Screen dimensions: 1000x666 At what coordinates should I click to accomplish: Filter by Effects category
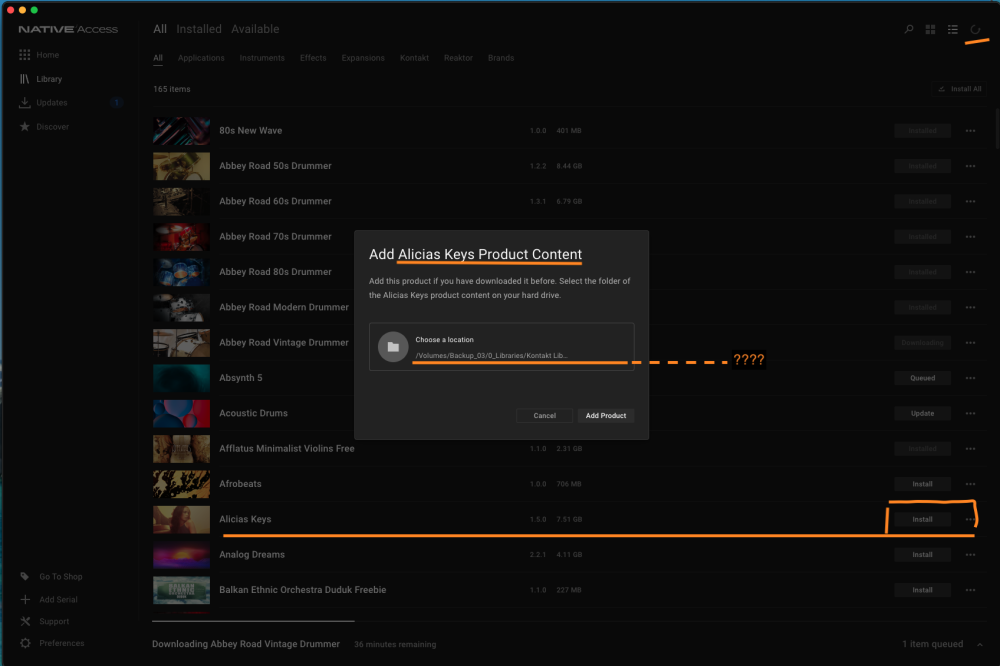(313, 58)
